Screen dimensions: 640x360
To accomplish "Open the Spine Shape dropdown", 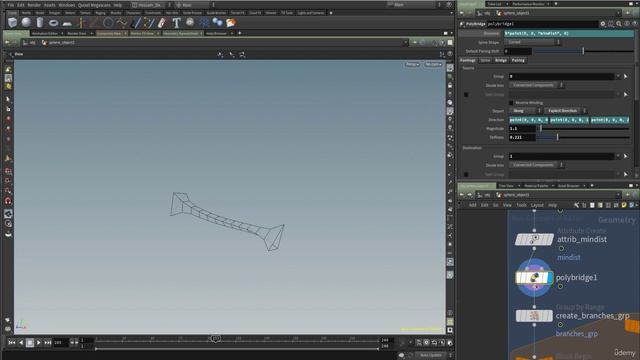I will pos(533,42).
